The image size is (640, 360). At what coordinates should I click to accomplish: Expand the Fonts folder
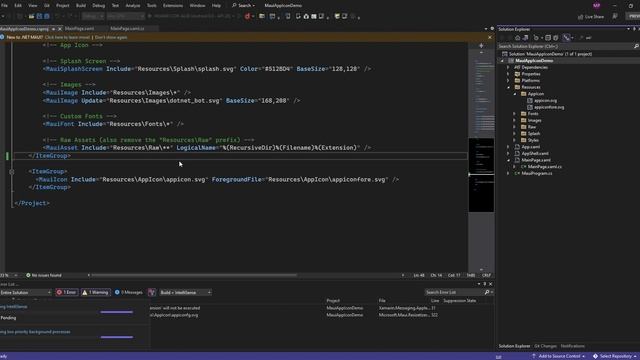point(515,114)
